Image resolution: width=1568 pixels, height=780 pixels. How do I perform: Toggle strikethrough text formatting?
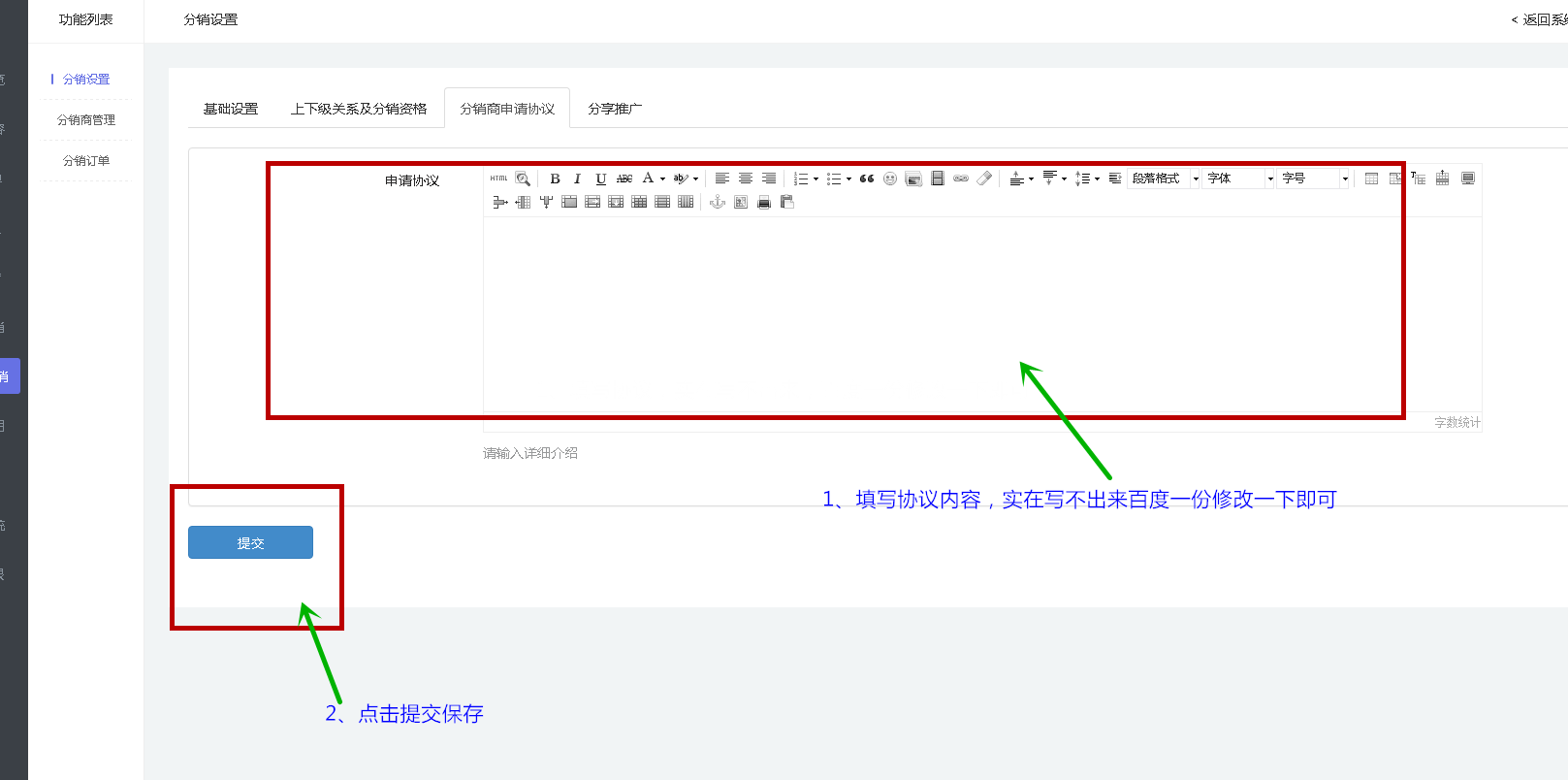click(x=624, y=179)
